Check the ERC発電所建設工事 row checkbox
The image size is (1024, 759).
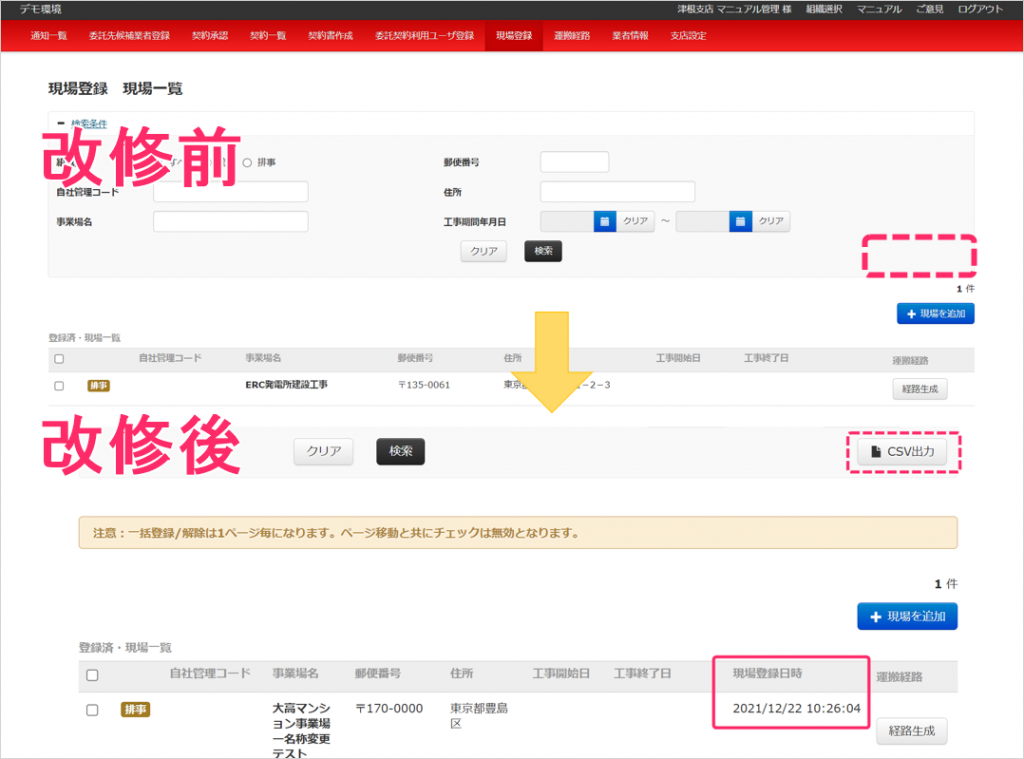pos(59,385)
